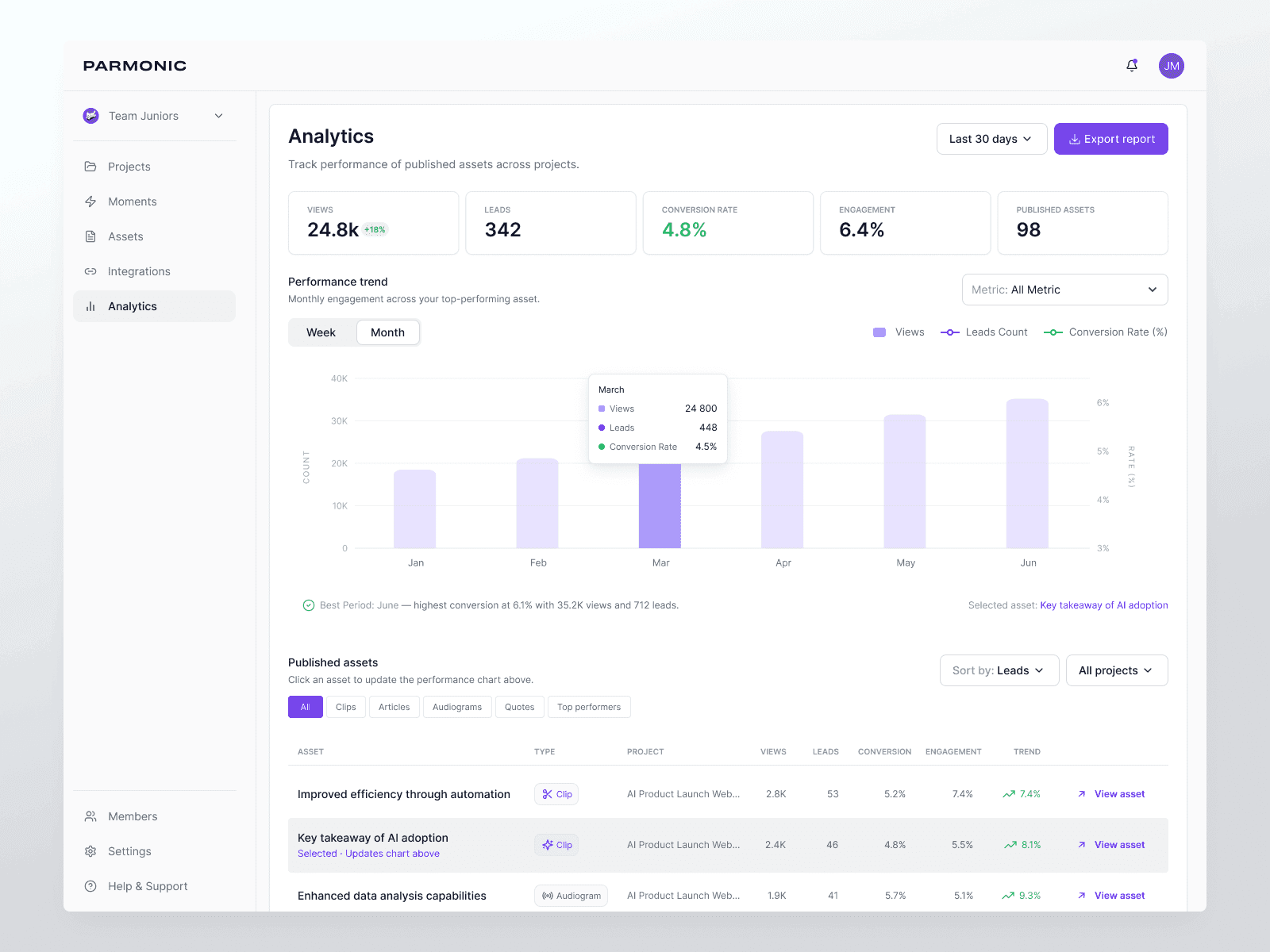Screen dimensions: 1270x952
Task: Click the Assets document icon
Action: [90, 236]
